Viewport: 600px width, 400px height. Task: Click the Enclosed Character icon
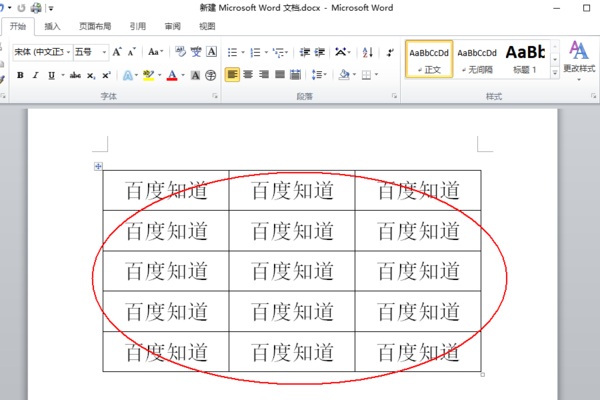pos(210,75)
